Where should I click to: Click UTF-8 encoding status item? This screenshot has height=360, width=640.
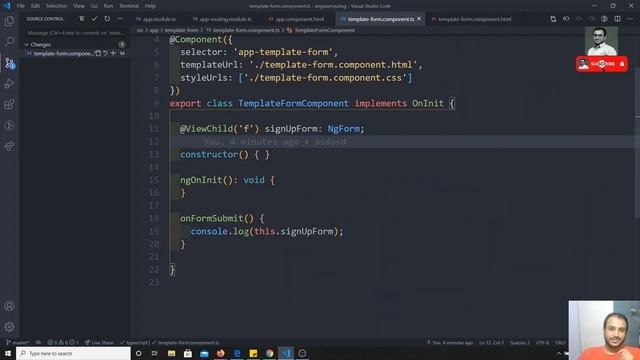point(542,342)
